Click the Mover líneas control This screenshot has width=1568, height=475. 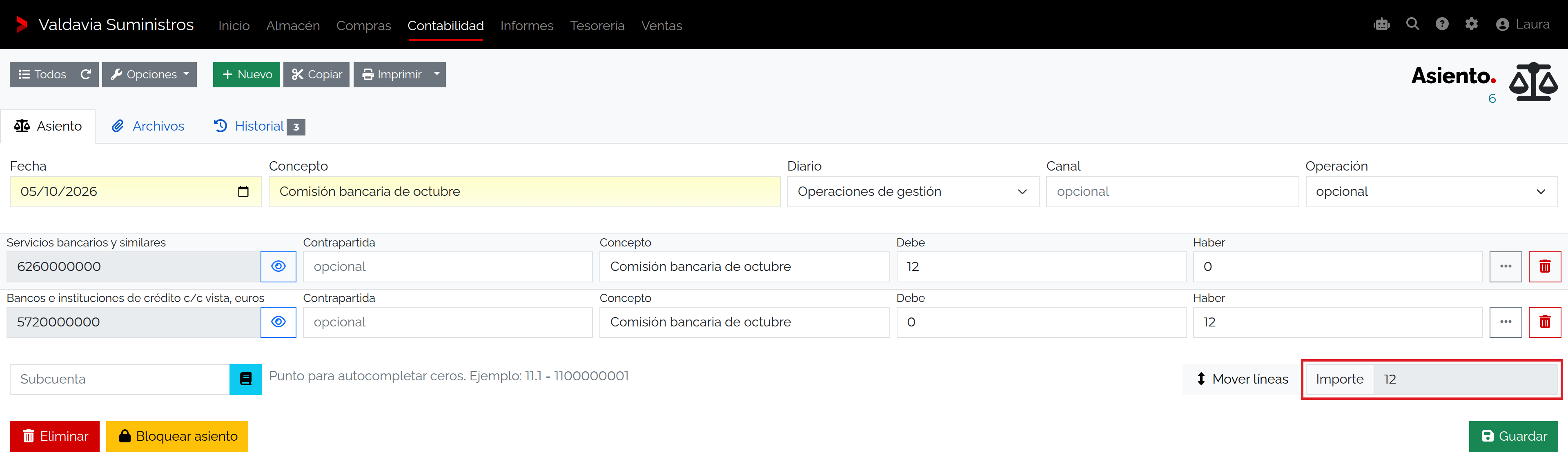coord(1242,379)
